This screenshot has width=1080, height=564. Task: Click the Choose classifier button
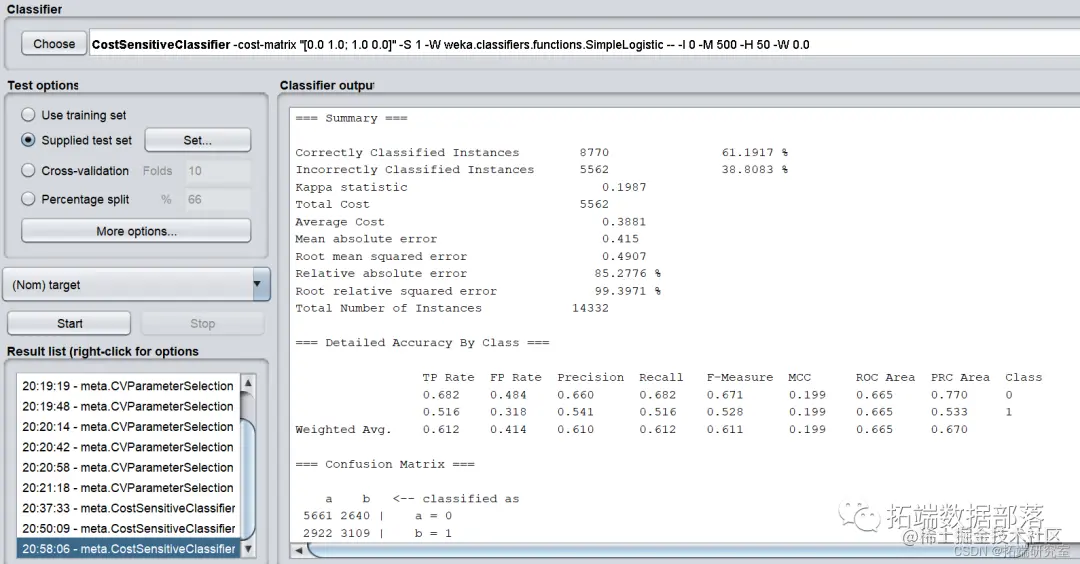coord(54,44)
